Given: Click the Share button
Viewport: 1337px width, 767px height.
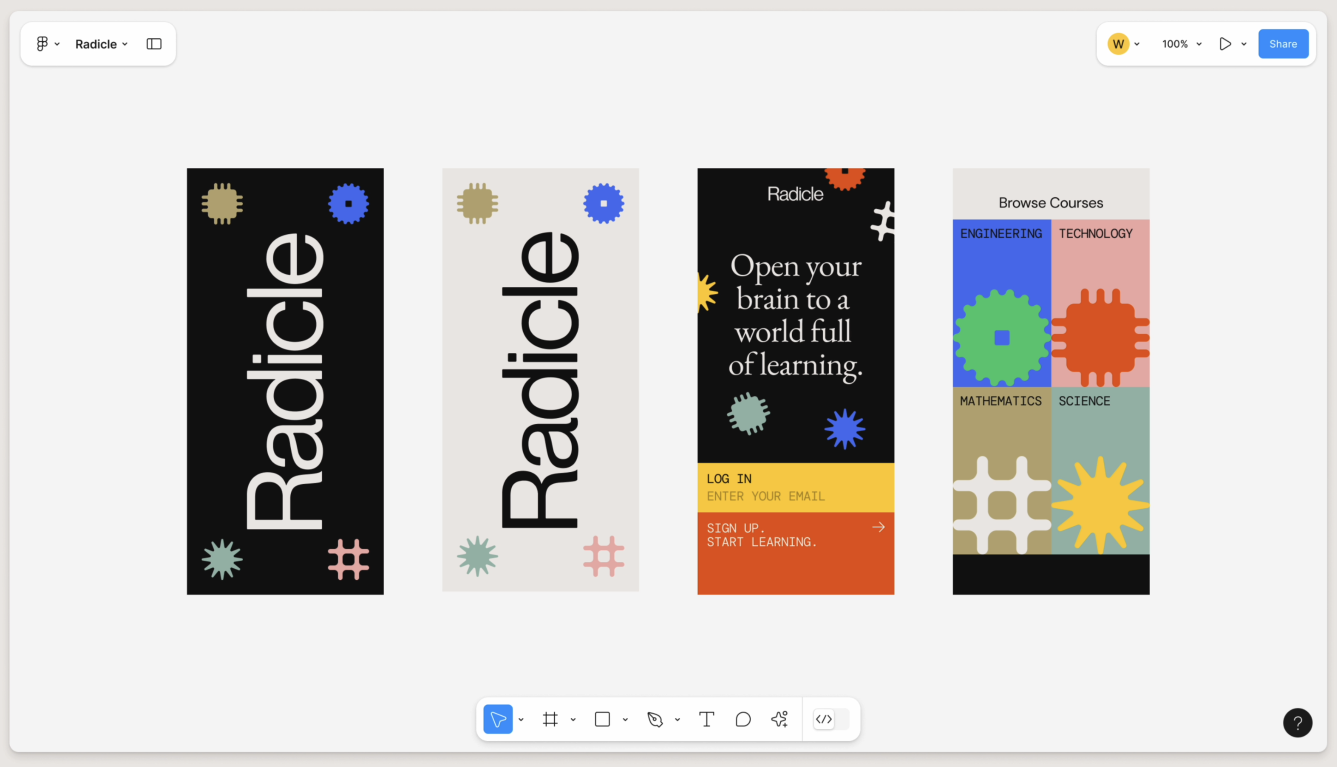Looking at the screenshot, I should click(1282, 44).
